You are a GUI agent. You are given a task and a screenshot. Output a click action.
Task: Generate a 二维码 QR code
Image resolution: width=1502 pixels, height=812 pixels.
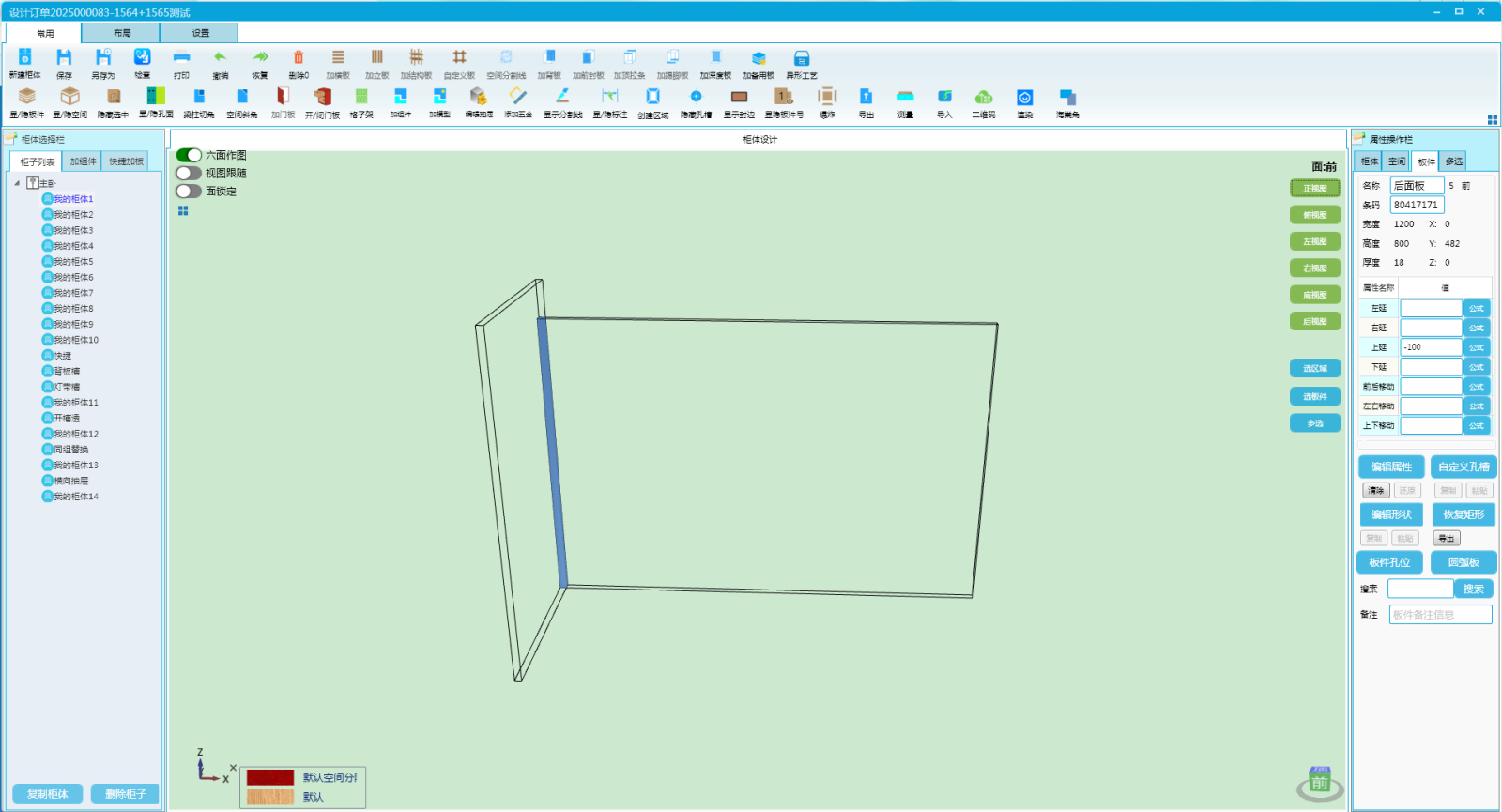pos(983,97)
